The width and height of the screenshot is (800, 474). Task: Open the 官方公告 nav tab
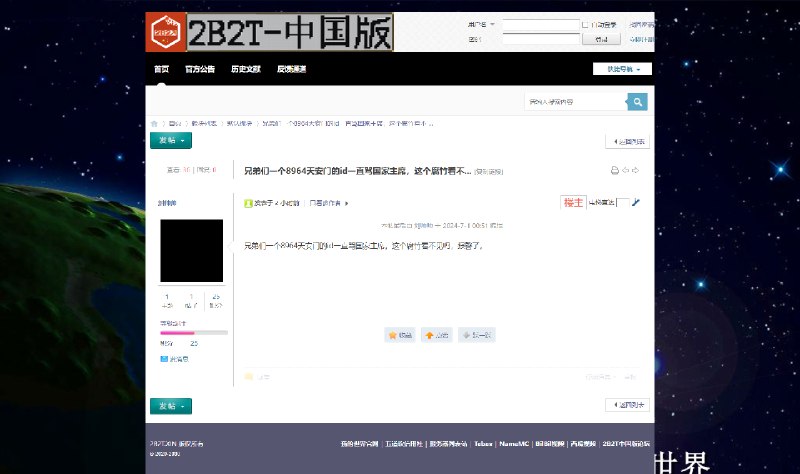pyautogui.click(x=200, y=69)
